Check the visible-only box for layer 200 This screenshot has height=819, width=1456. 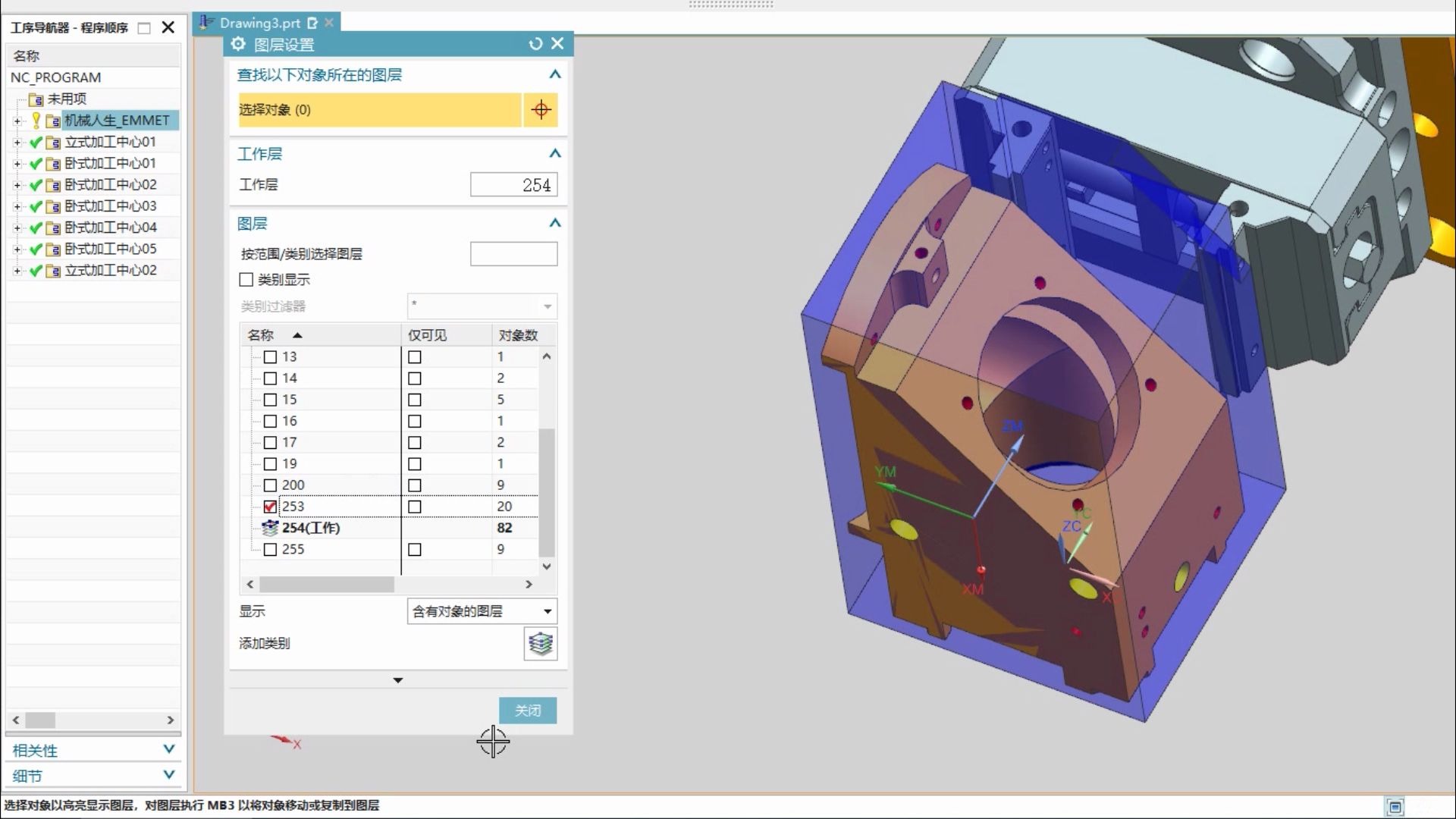pos(415,485)
